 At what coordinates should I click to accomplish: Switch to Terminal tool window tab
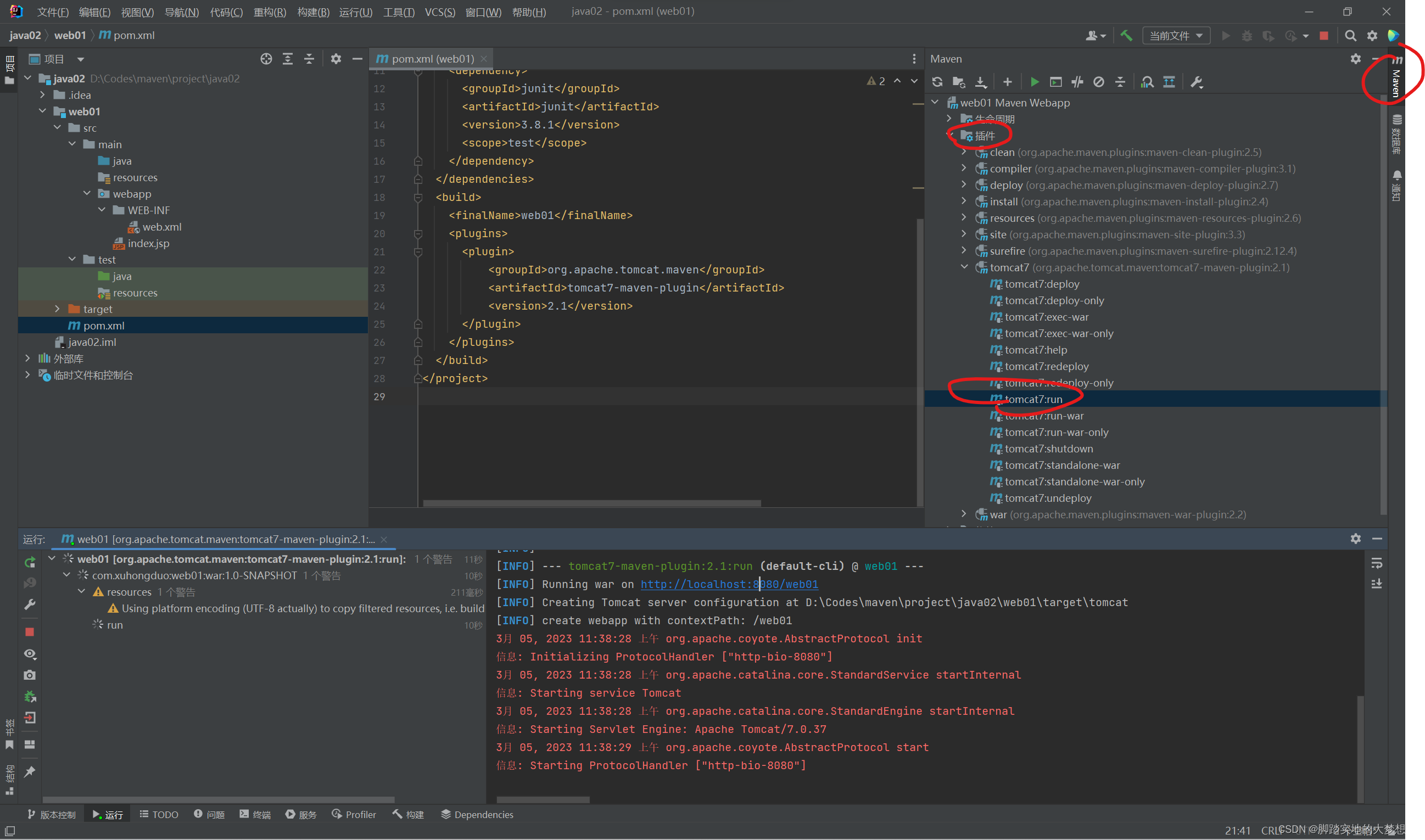255,815
